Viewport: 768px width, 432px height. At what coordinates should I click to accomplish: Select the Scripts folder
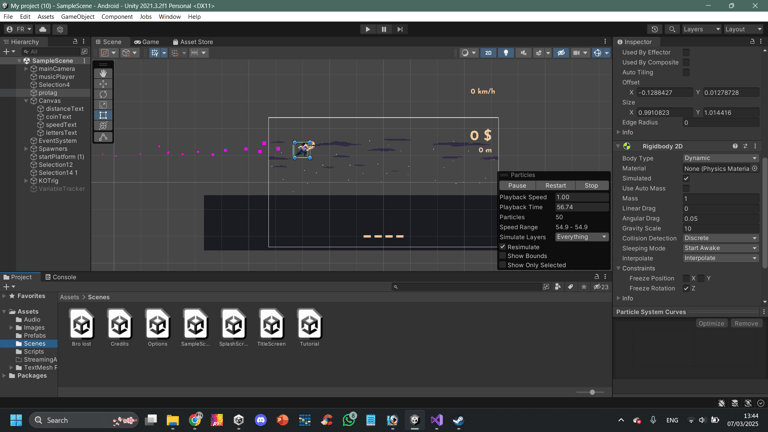coord(34,352)
